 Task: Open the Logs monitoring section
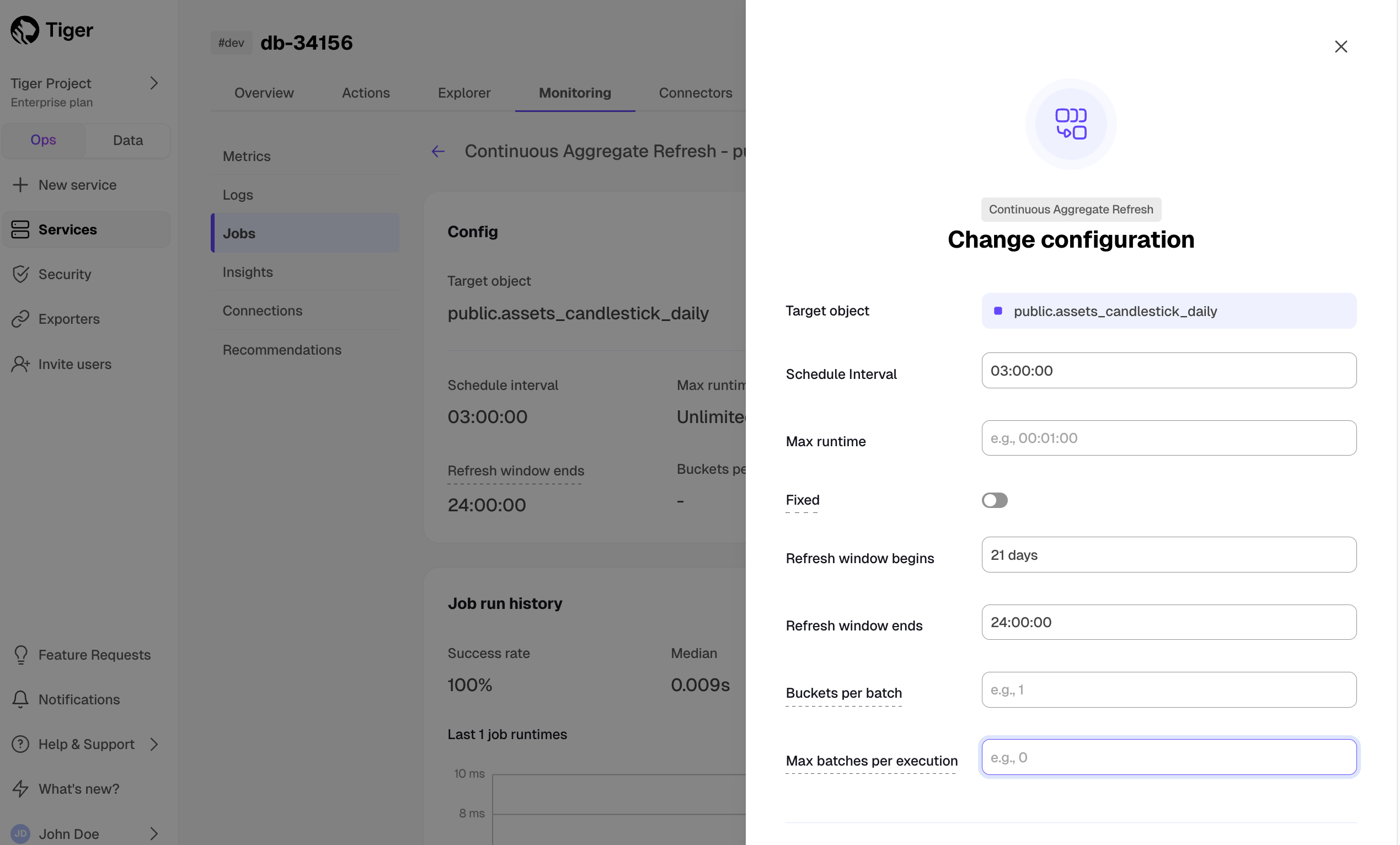tap(238, 195)
